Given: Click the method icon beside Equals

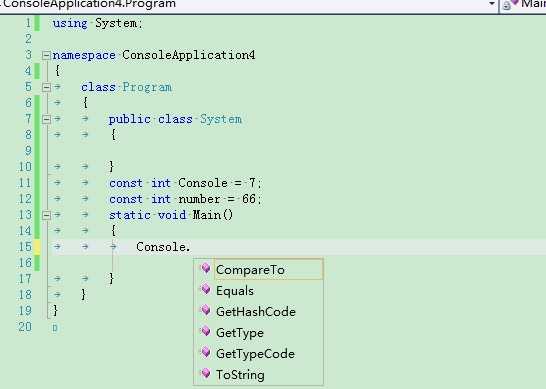Looking at the screenshot, I should (x=205, y=289).
